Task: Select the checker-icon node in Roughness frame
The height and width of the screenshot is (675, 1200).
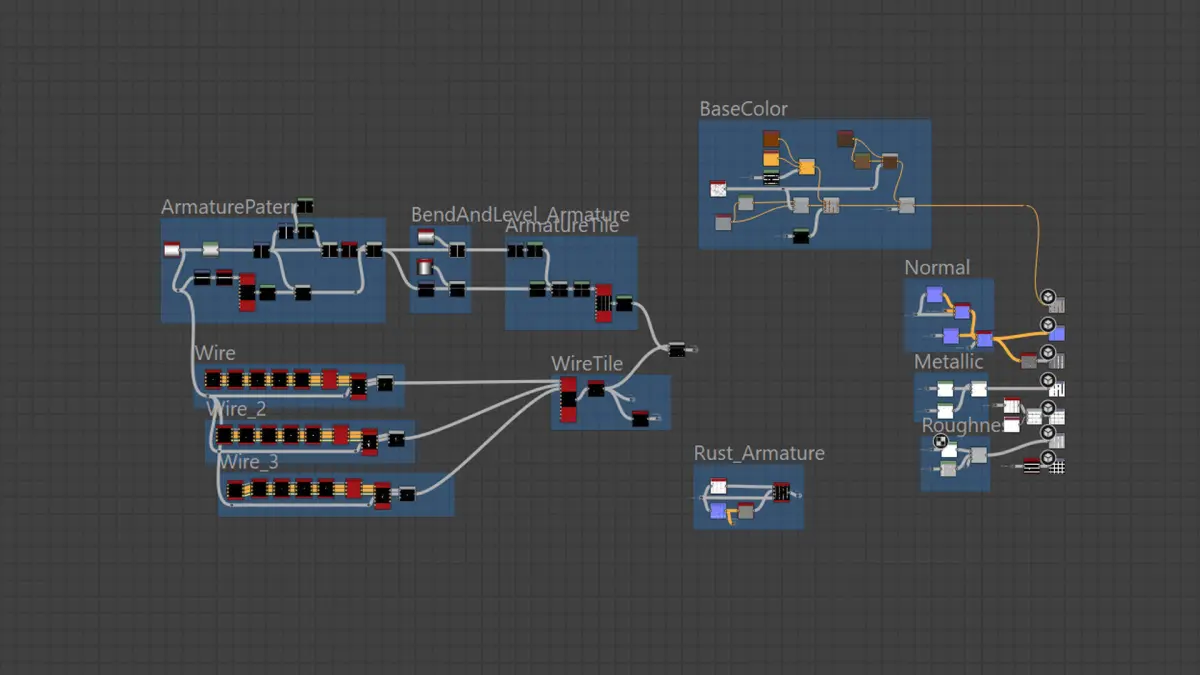Action: point(949,450)
